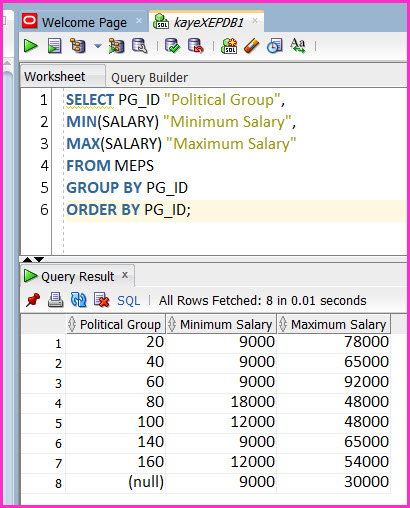
Task: Click the delete row icon in result toolbar
Action: [101, 300]
